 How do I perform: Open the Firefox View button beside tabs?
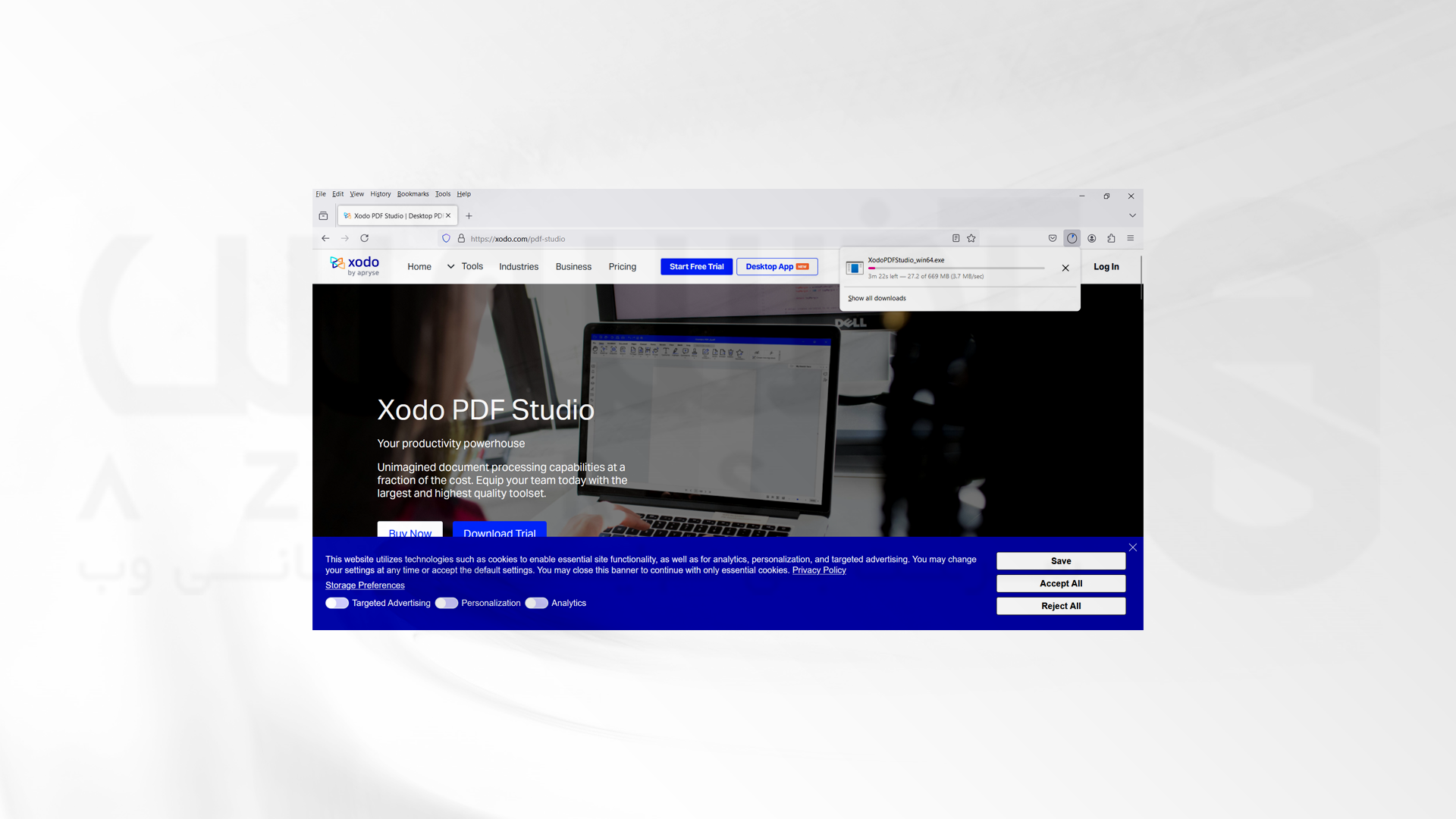(x=323, y=216)
